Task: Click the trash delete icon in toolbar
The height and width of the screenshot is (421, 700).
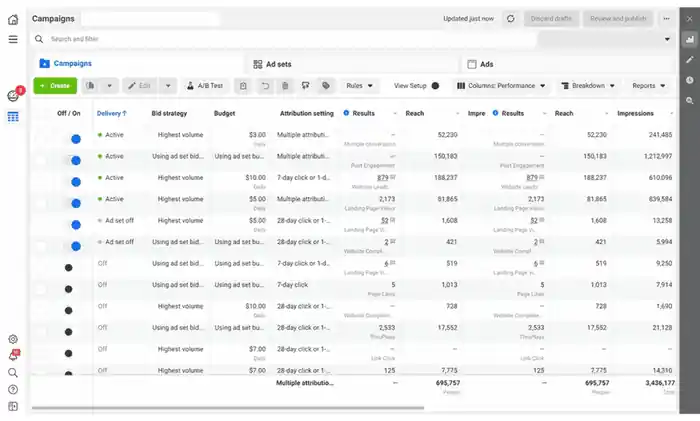Action: point(285,86)
